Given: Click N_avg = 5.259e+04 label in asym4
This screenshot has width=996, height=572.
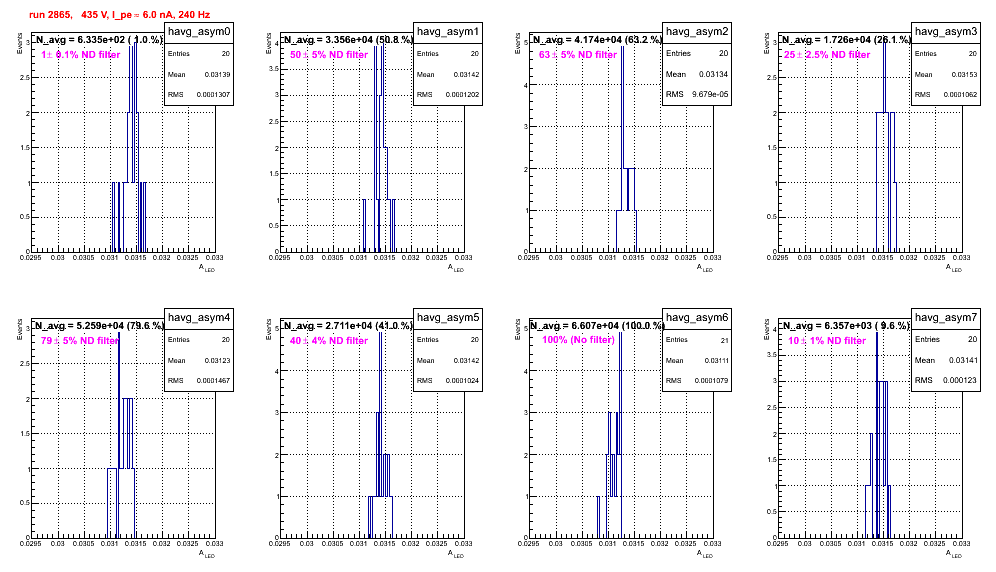Looking at the screenshot, I should [x=98, y=325].
